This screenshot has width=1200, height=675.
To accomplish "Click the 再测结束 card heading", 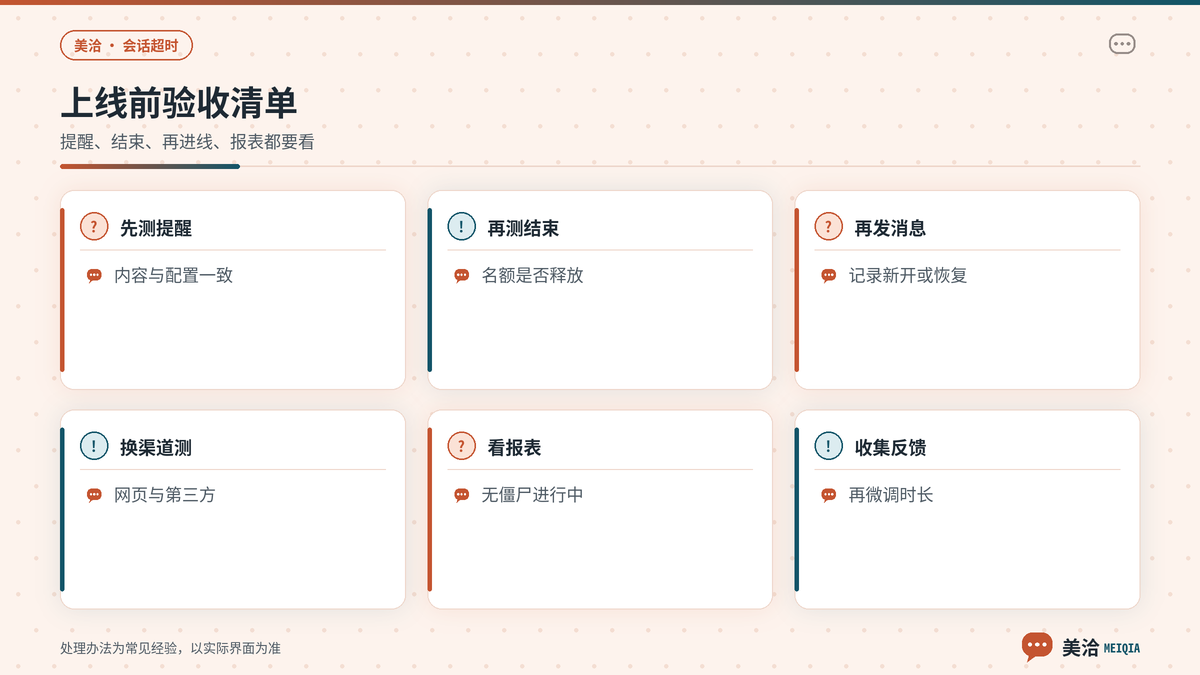I will pos(523,228).
